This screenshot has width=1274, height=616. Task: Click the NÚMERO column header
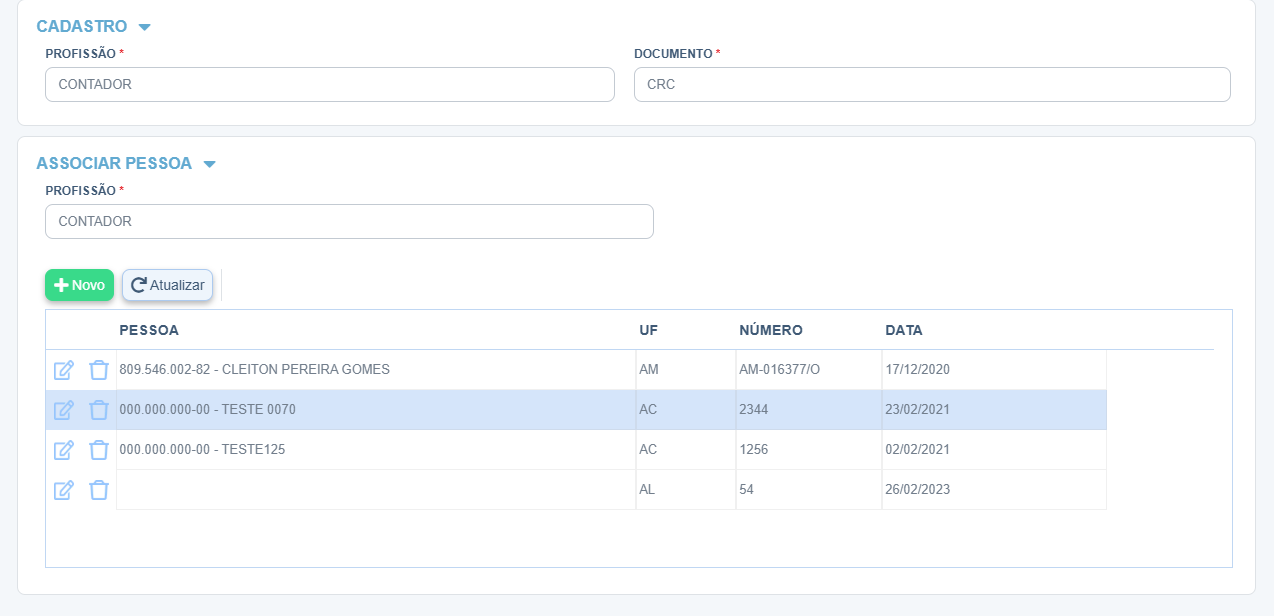point(770,330)
